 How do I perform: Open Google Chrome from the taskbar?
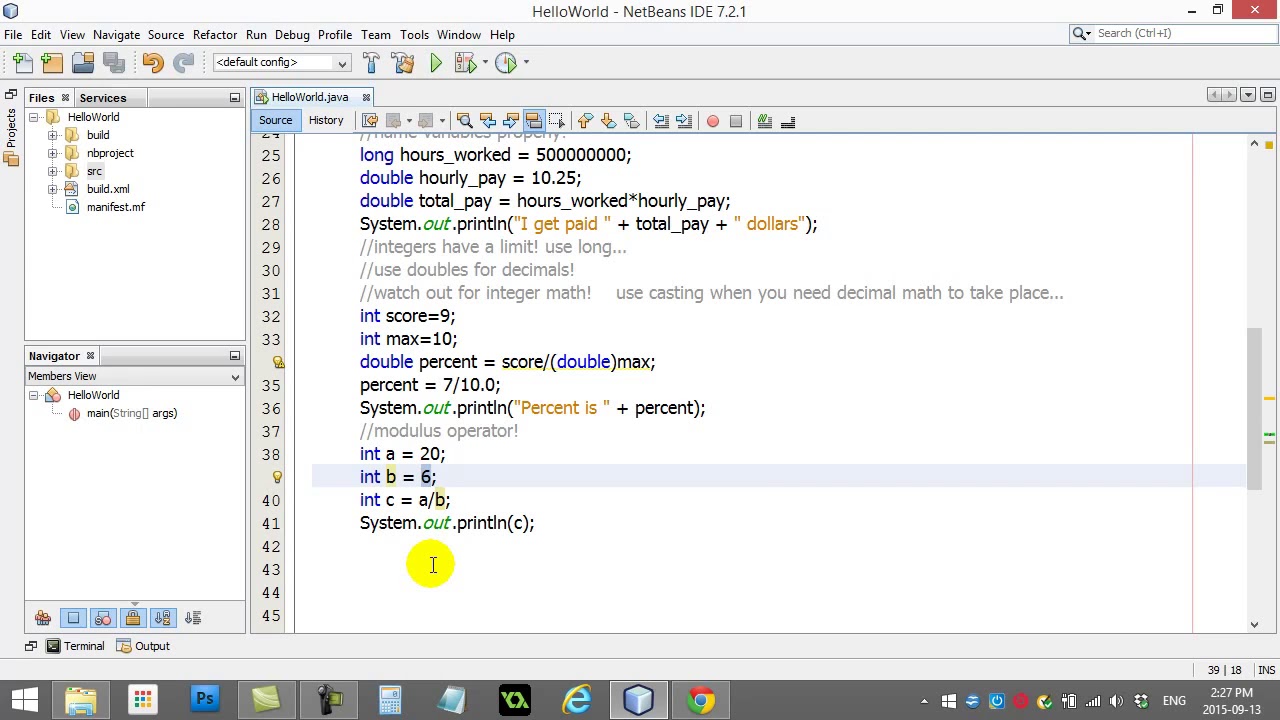click(x=701, y=700)
